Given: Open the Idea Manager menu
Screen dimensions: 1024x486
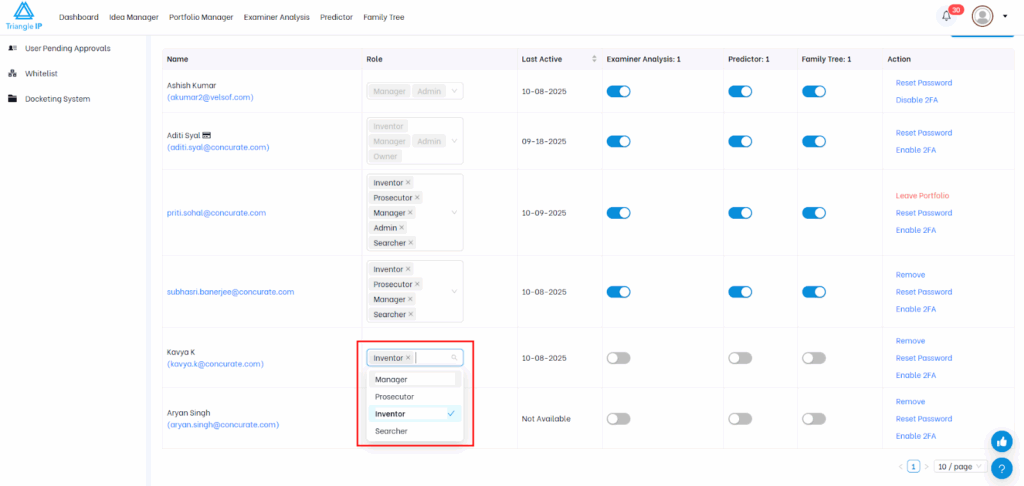Looking at the screenshot, I should tap(134, 17).
